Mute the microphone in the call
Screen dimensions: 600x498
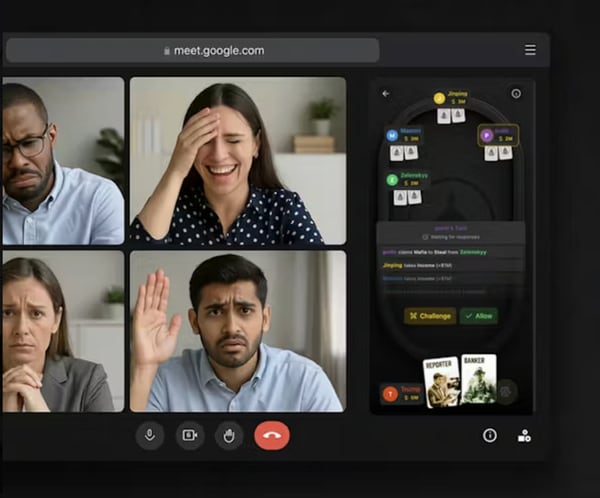[150, 435]
